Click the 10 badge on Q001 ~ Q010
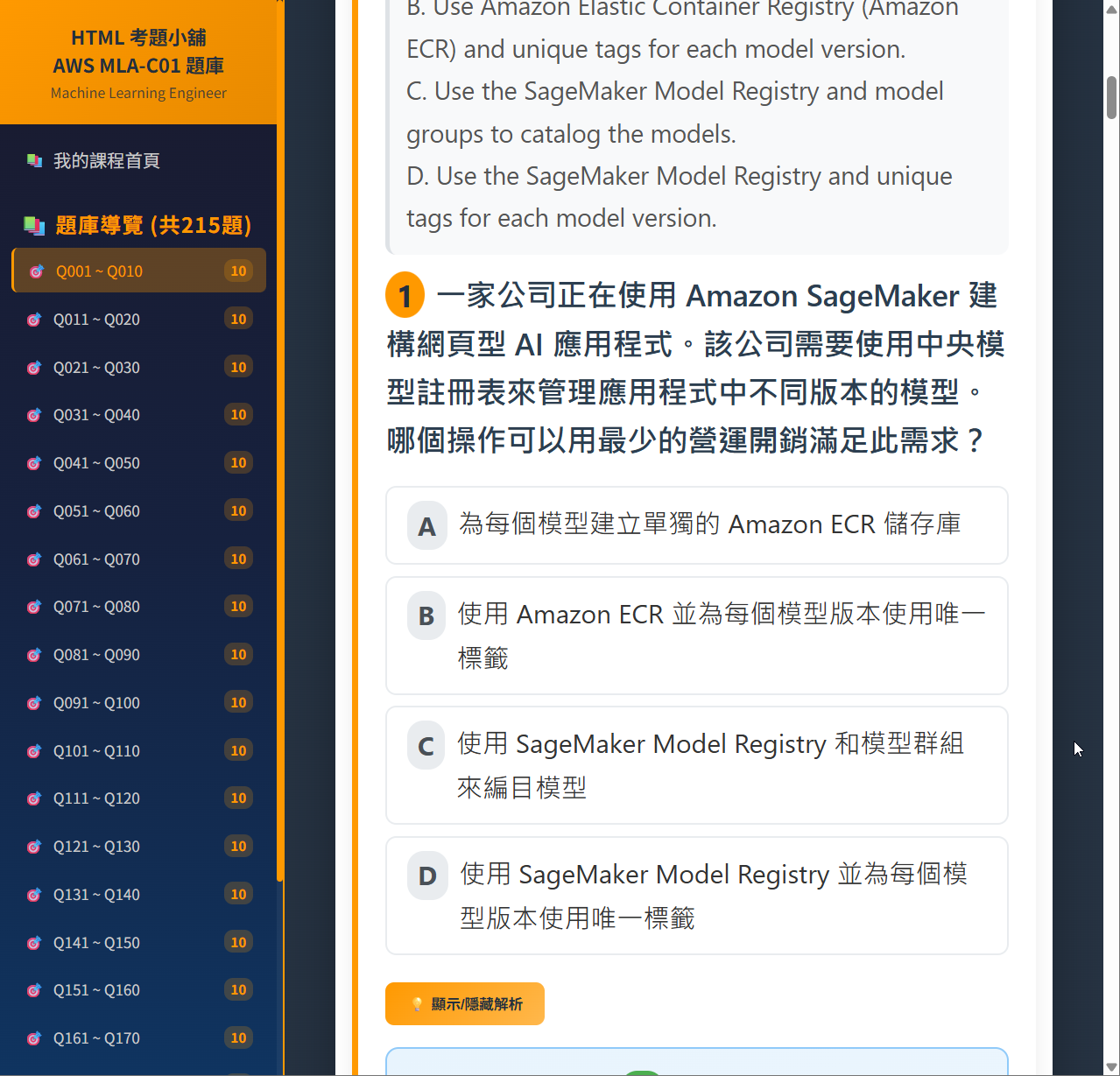This screenshot has width=1120, height=1076. click(238, 271)
